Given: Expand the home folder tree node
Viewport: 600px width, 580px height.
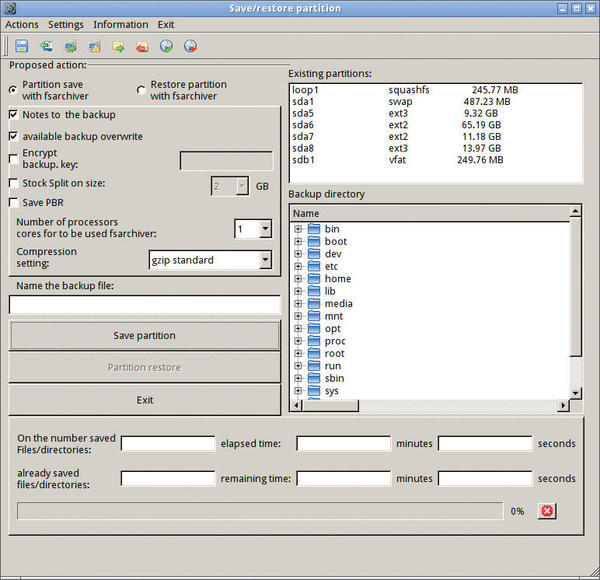Looking at the screenshot, I should tap(298, 279).
